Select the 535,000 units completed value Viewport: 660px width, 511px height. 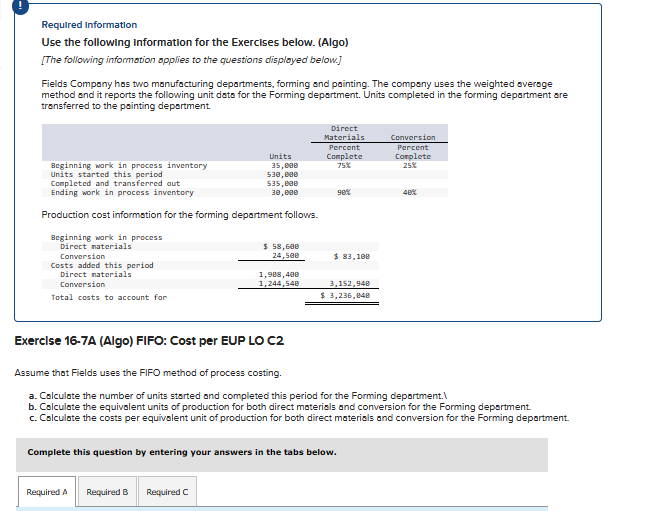click(282, 184)
